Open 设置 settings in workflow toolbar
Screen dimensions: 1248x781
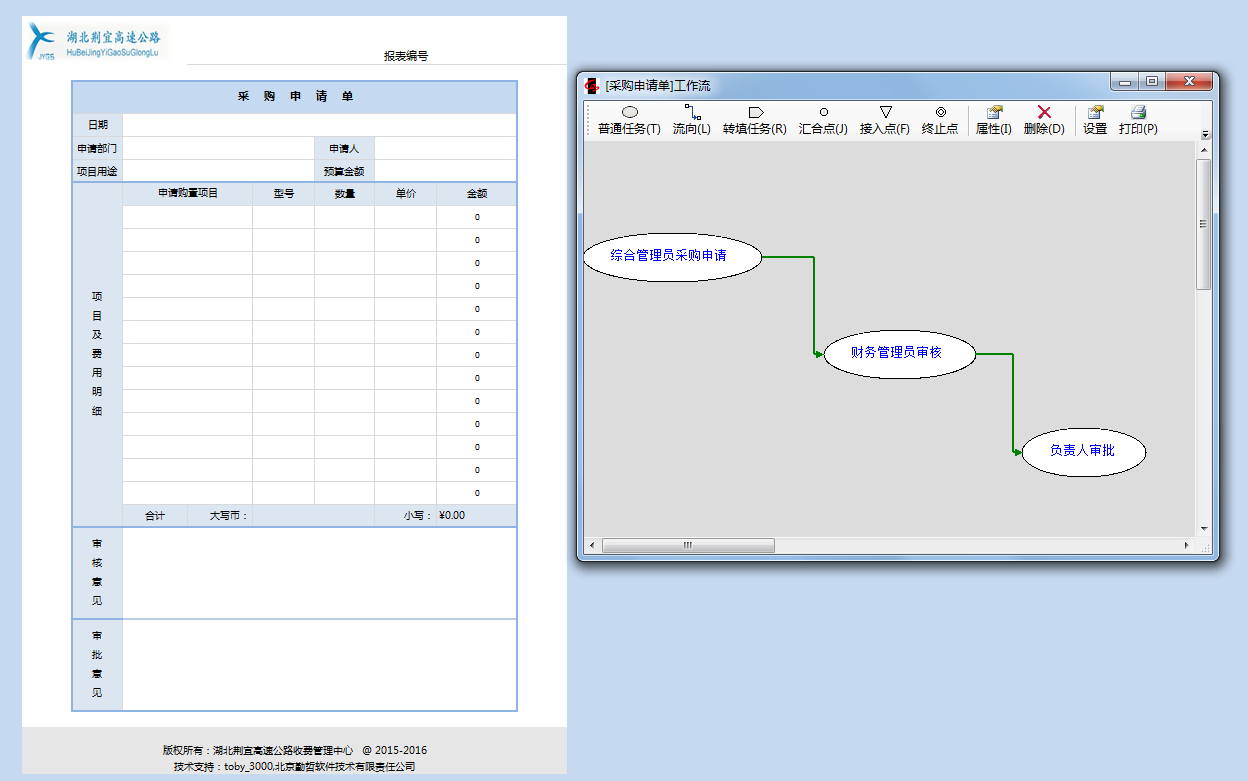click(1095, 120)
